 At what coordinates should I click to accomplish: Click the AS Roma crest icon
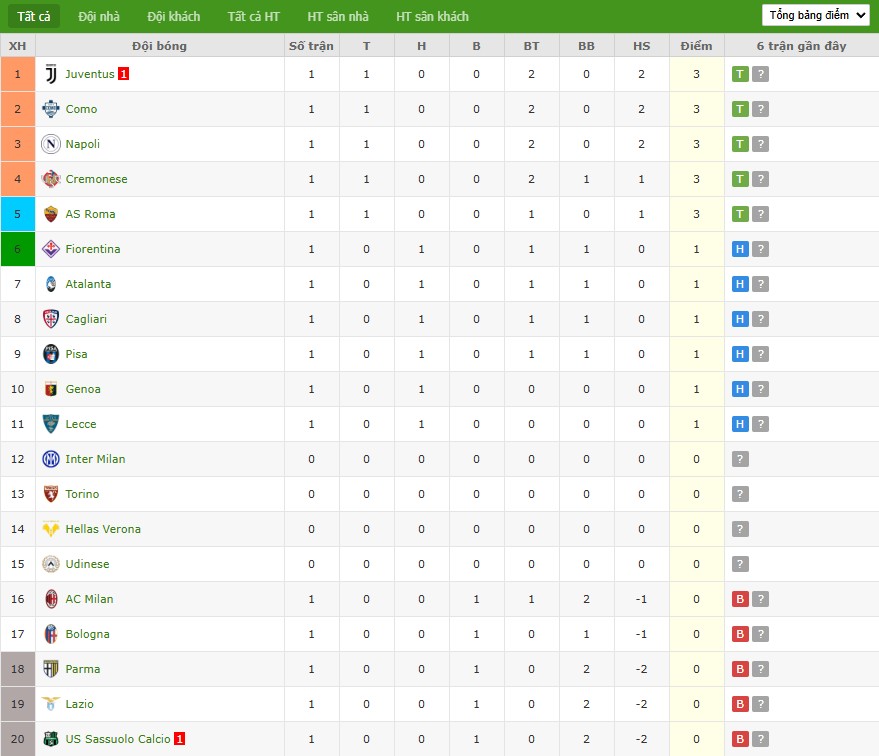tap(51, 214)
